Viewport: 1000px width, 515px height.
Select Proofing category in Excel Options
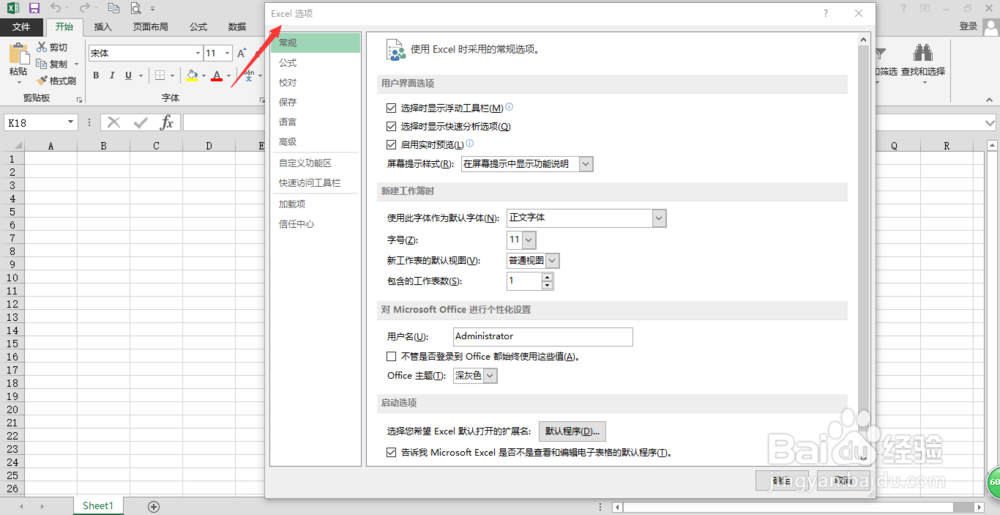(x=316, y=83)
